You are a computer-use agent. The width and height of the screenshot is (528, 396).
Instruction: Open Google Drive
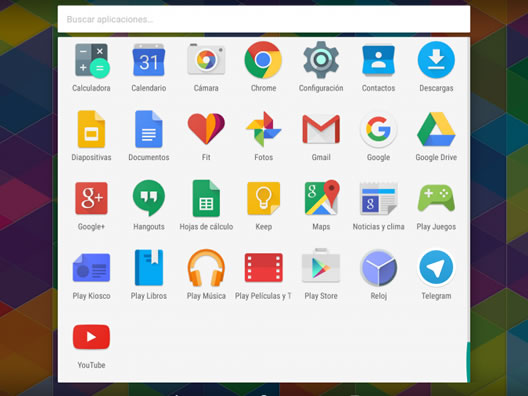tap(436, 129)
